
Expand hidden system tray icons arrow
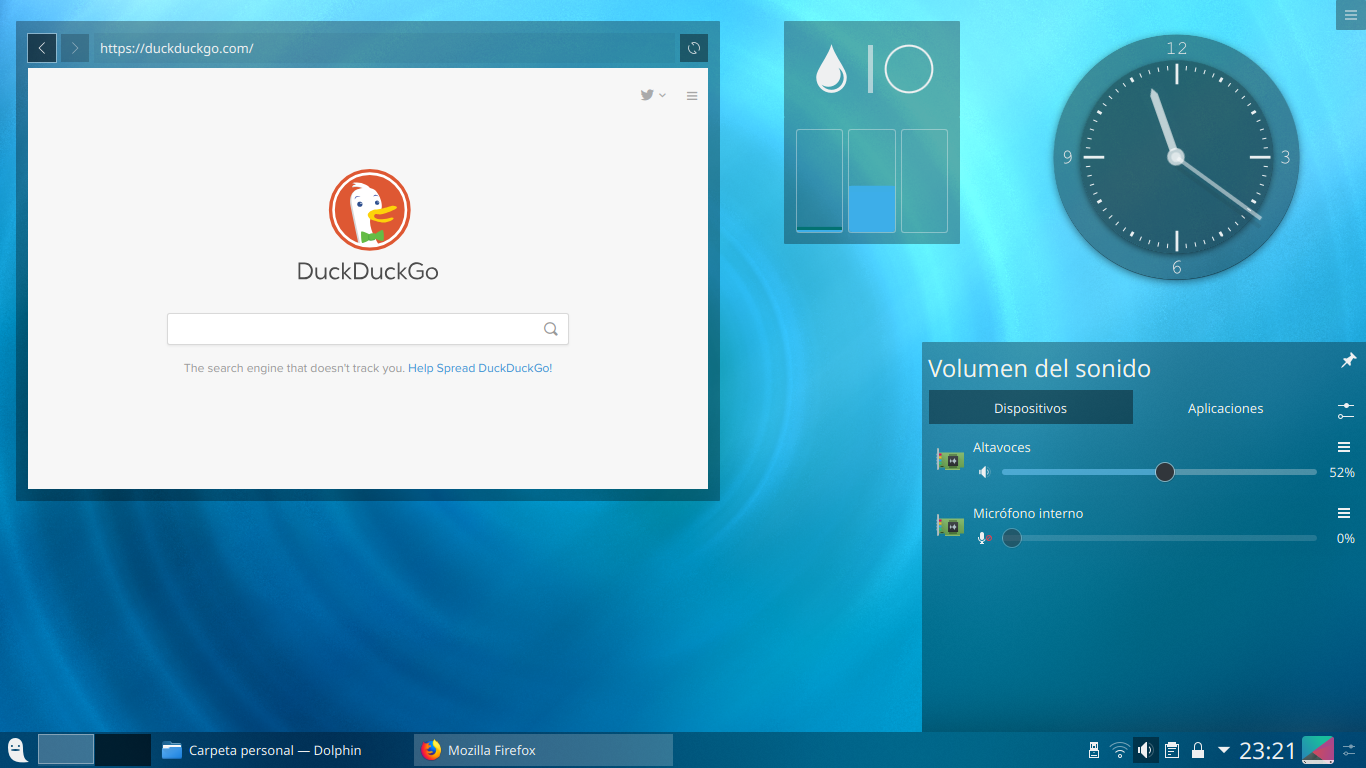[x=1223, y=750]
